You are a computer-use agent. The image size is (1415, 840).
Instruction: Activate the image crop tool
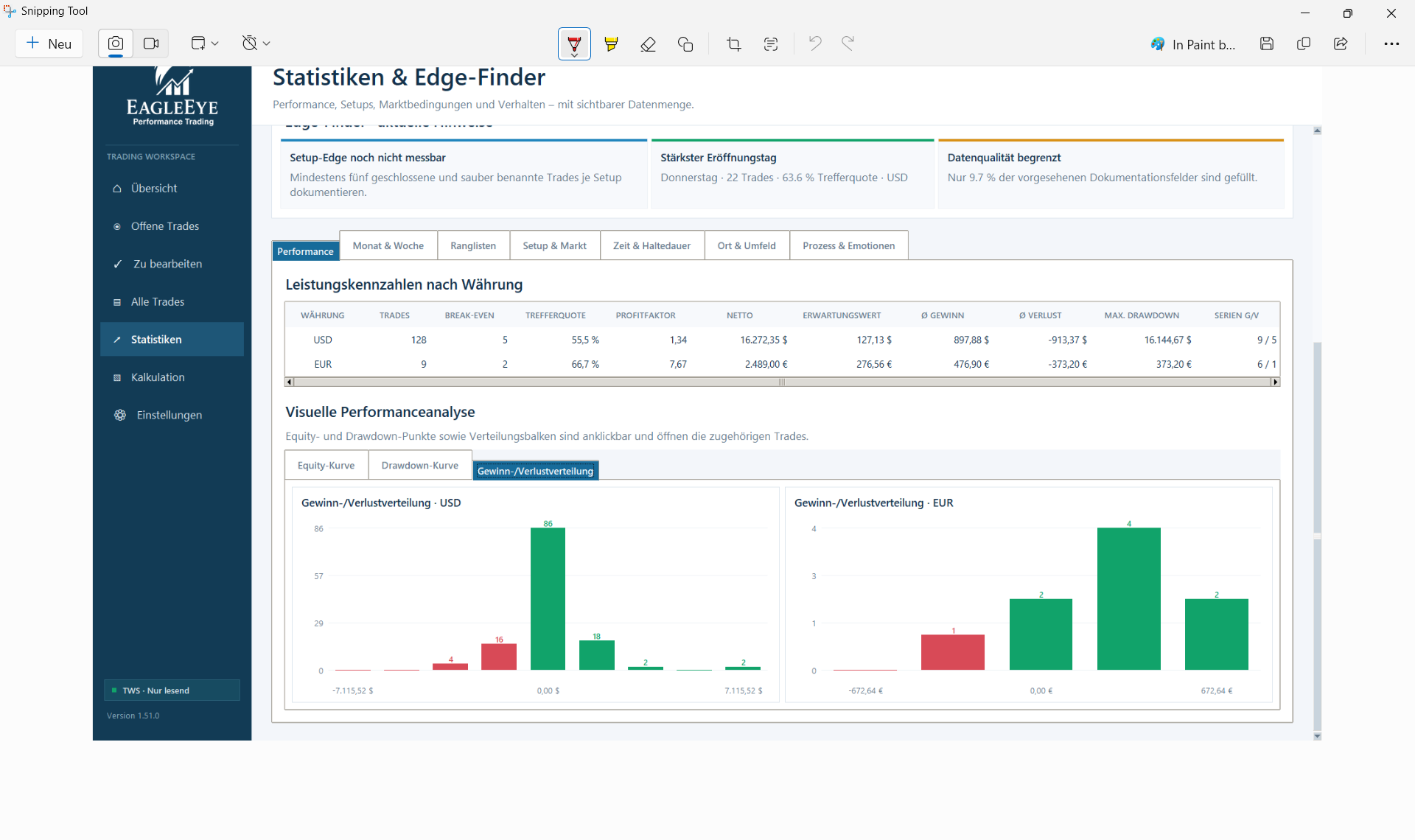tap(733, 44)
